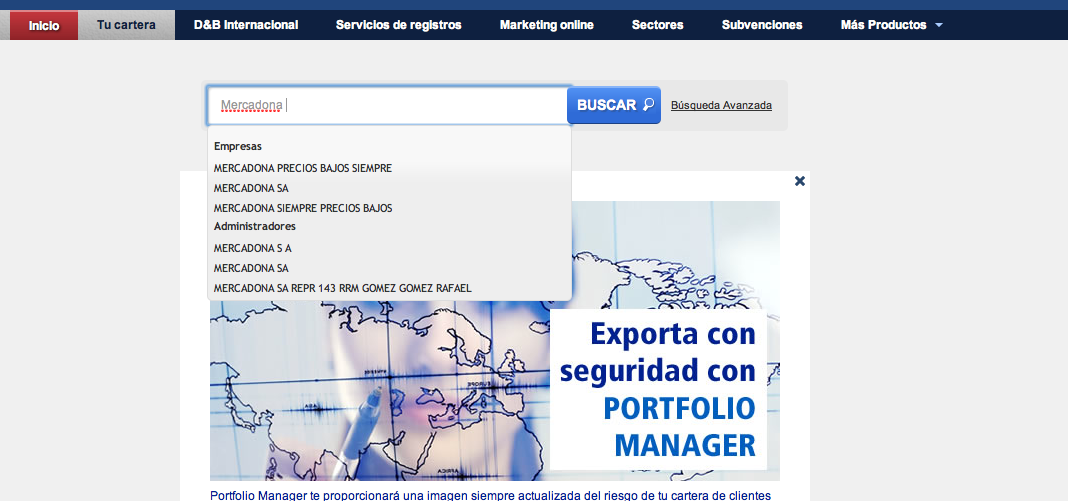1068x501 pixels.
Task: Choose MERCADONA SA under Administradores
Action: [x=251, y=268]
